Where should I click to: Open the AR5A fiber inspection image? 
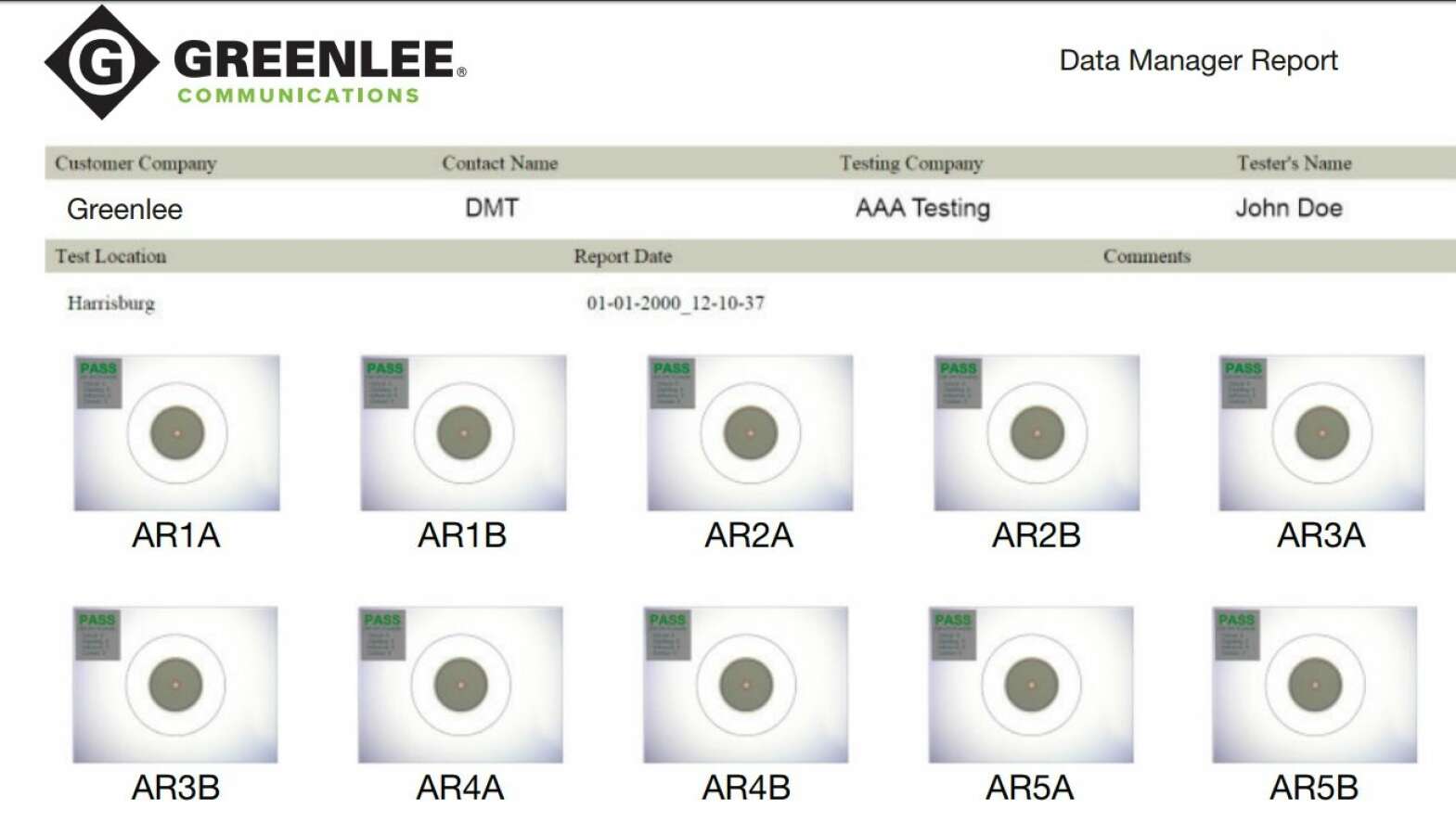click(1031, 685)
